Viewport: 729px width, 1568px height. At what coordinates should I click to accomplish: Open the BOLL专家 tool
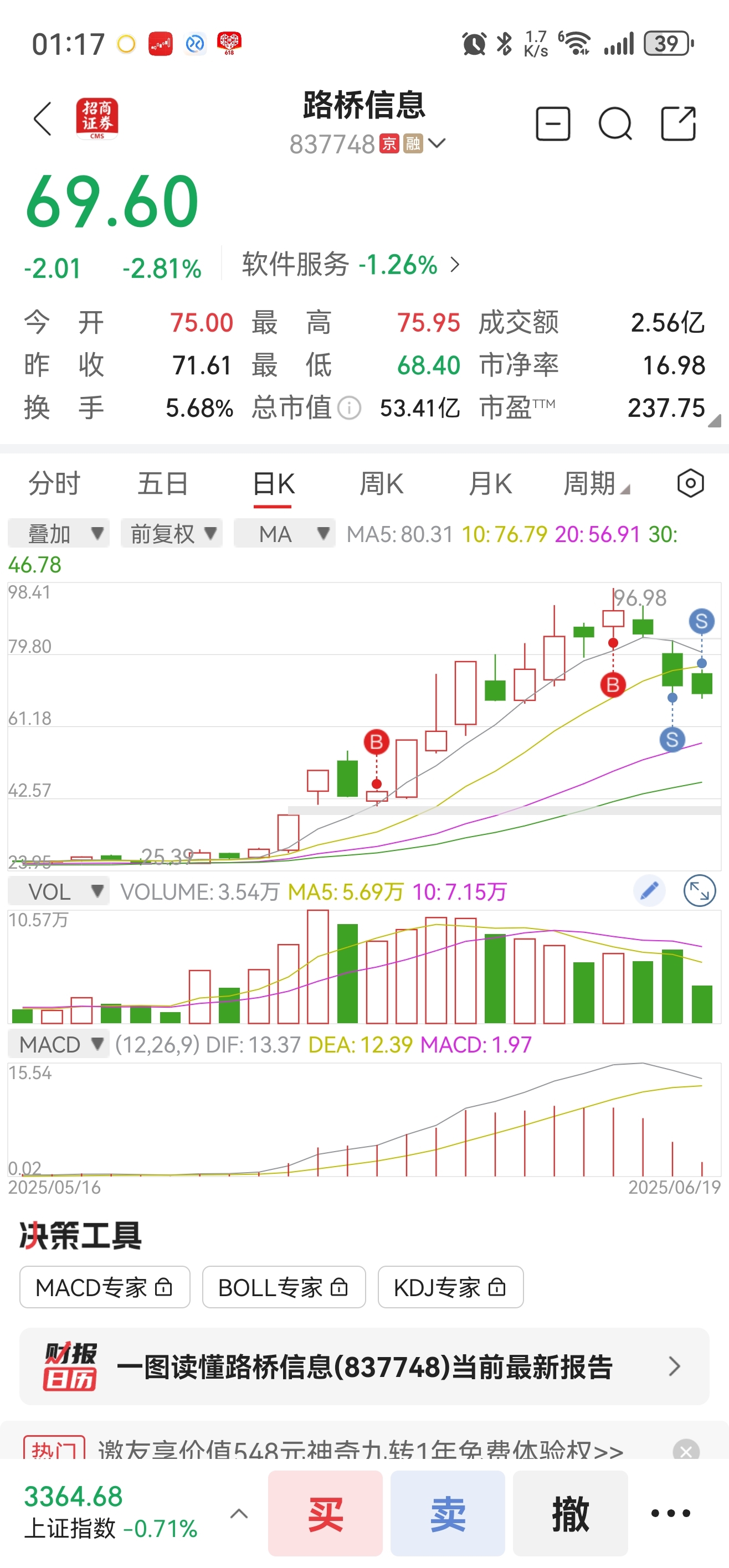284,1287
